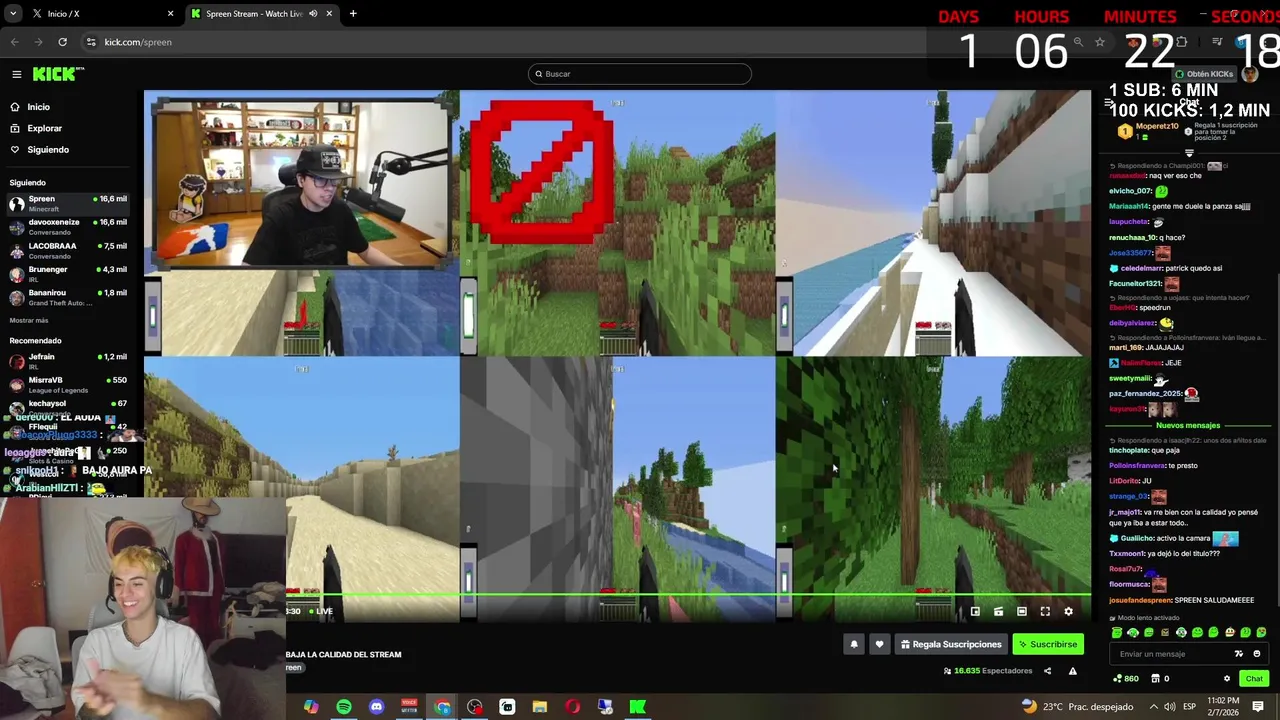Close the Inicio / X browser tab
Viewport: 1280px width, 720px height.
coord(170,14)
